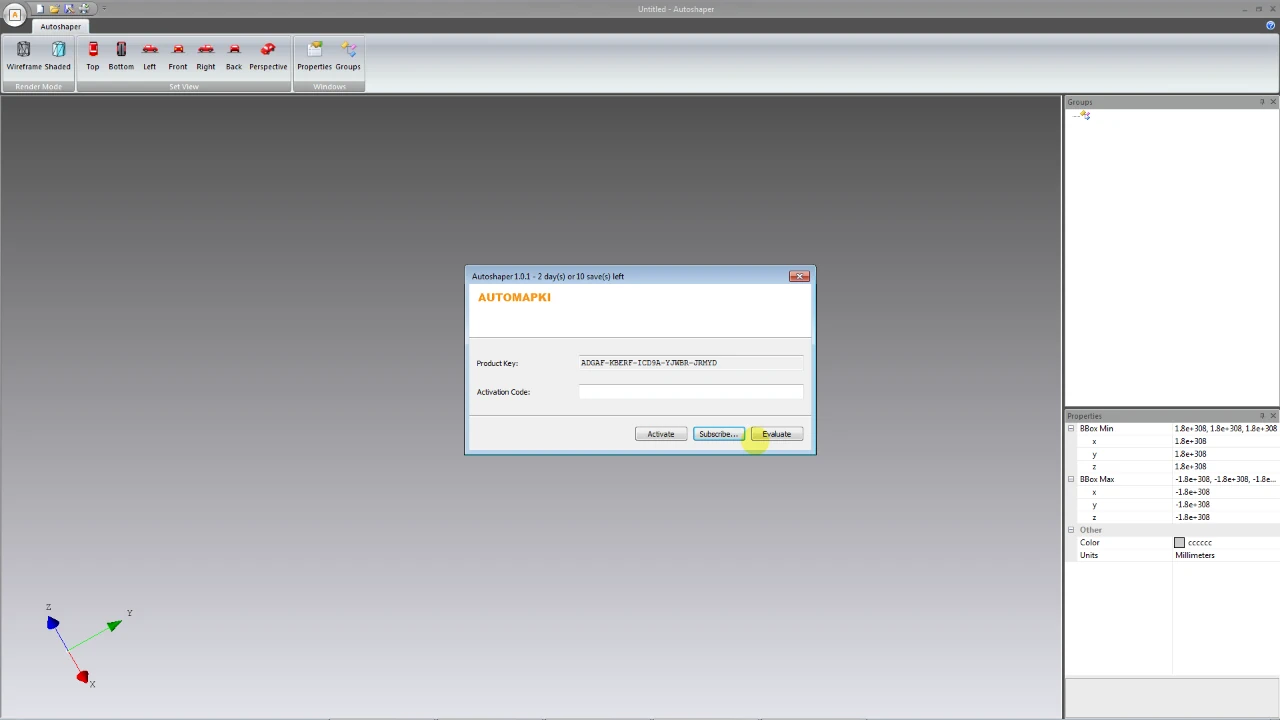Screen dimensions: 1280x720
Task: Select the Color property row label
Action: (x=1090, y=543)
